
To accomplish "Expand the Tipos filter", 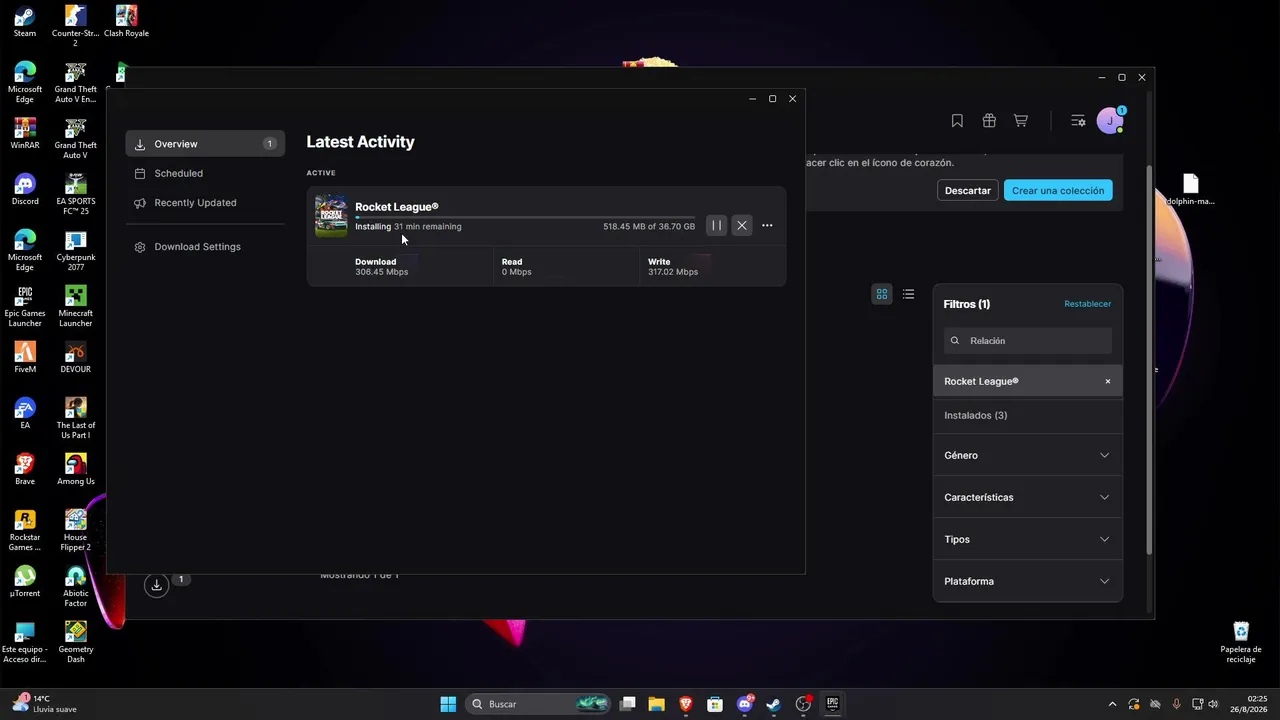I will tap(1028, 539).
